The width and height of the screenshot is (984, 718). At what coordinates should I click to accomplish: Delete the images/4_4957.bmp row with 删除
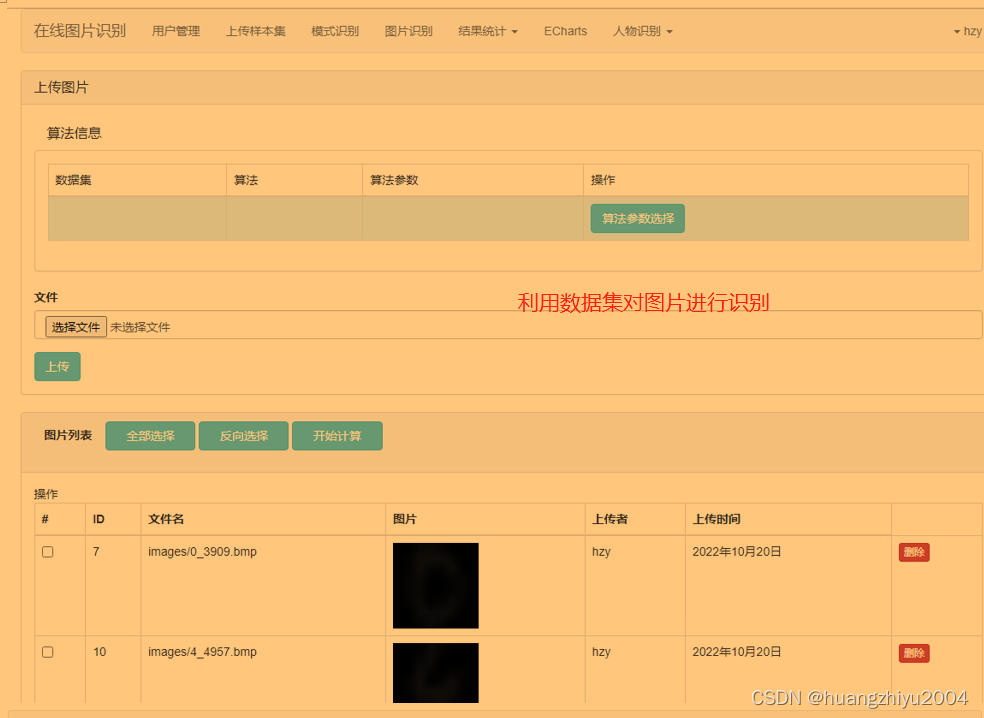point(914,653)
